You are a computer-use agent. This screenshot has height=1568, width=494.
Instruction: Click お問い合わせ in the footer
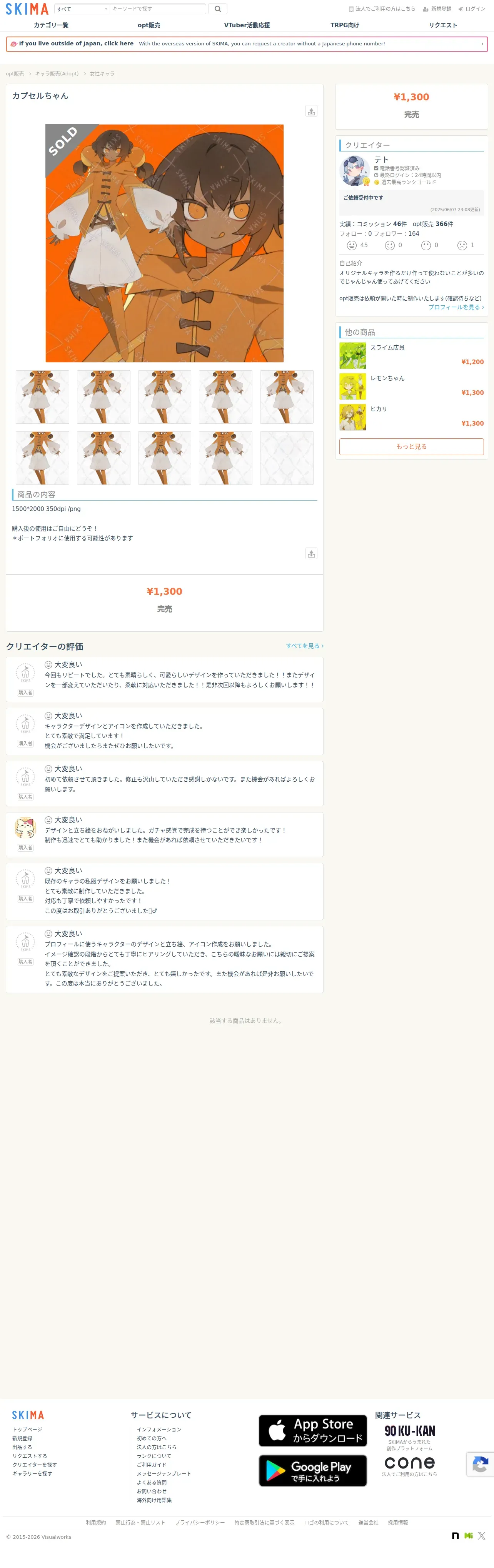[152, 1491]
